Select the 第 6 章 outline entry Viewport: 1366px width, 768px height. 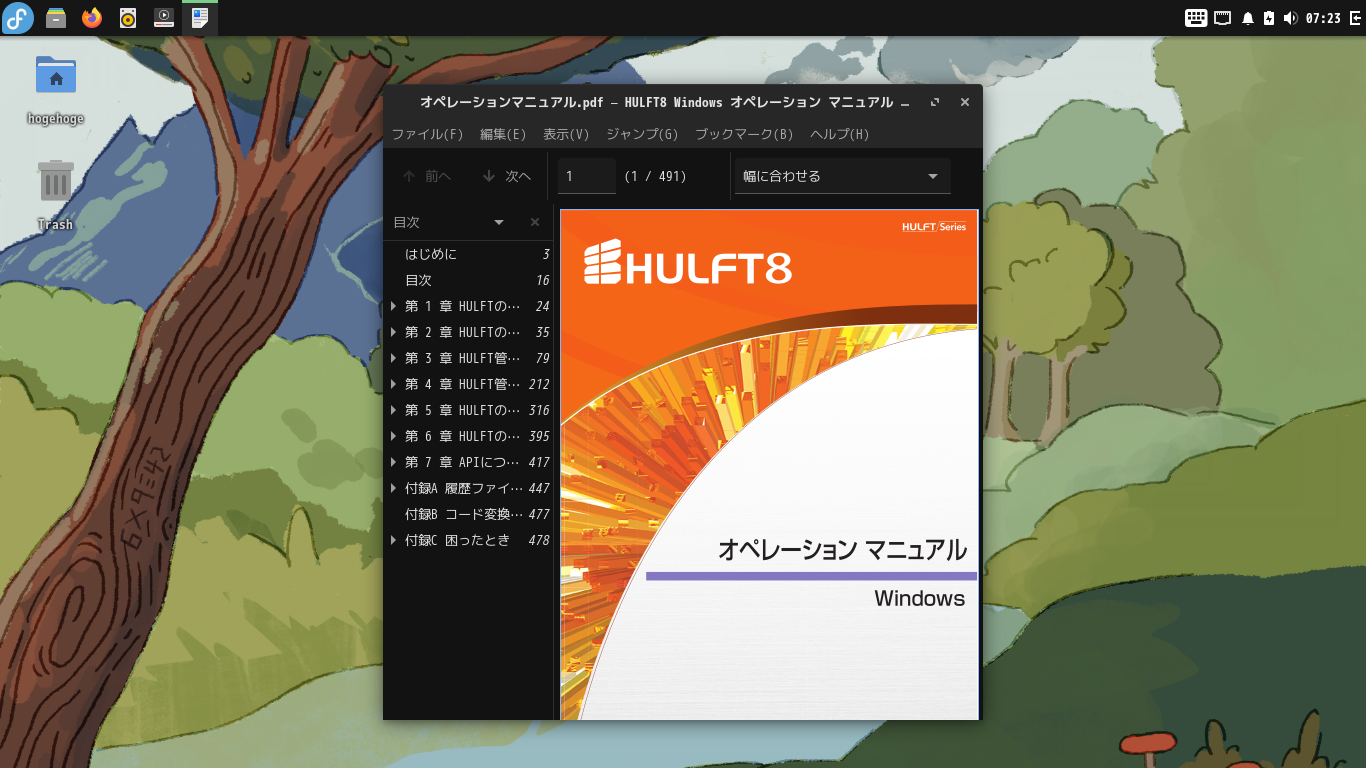(469, 436)
